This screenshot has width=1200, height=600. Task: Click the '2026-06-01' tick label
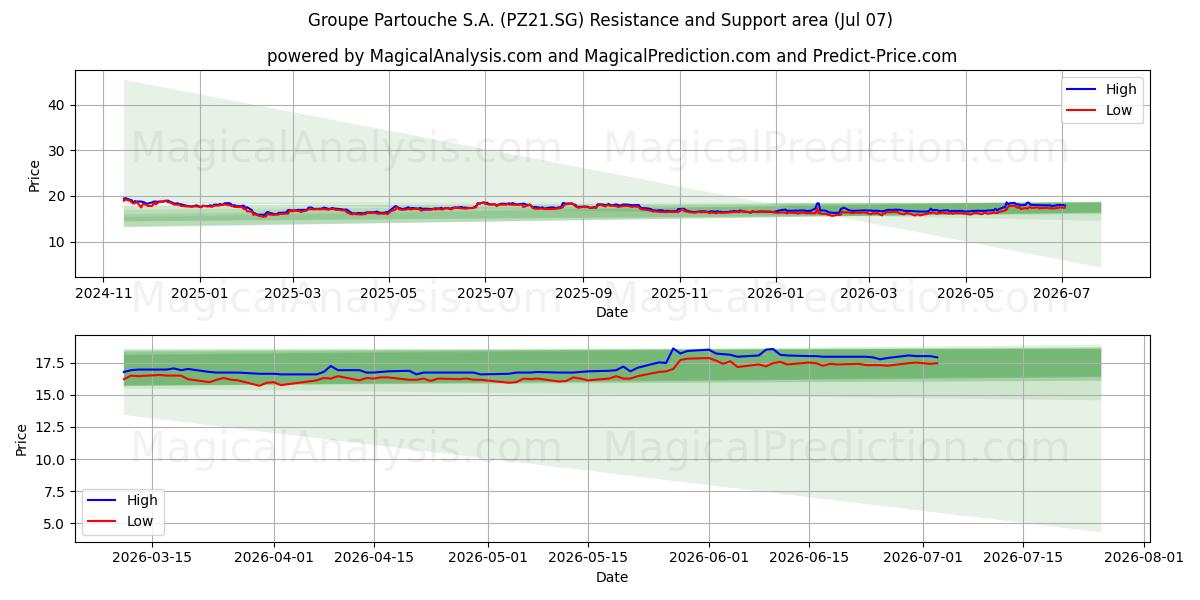tap(709, 558)
